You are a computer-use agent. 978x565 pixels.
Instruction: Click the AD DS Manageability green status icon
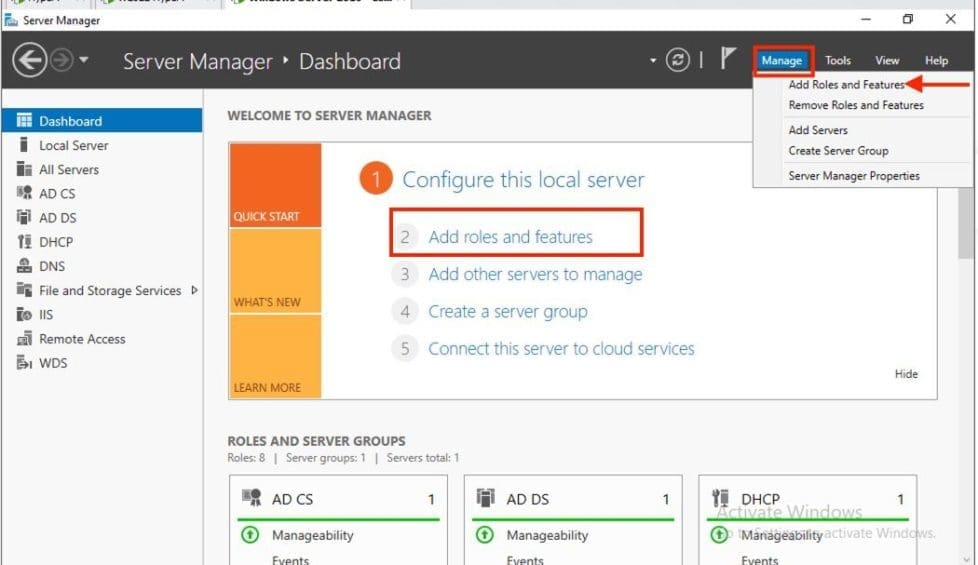tap(485, 535)
